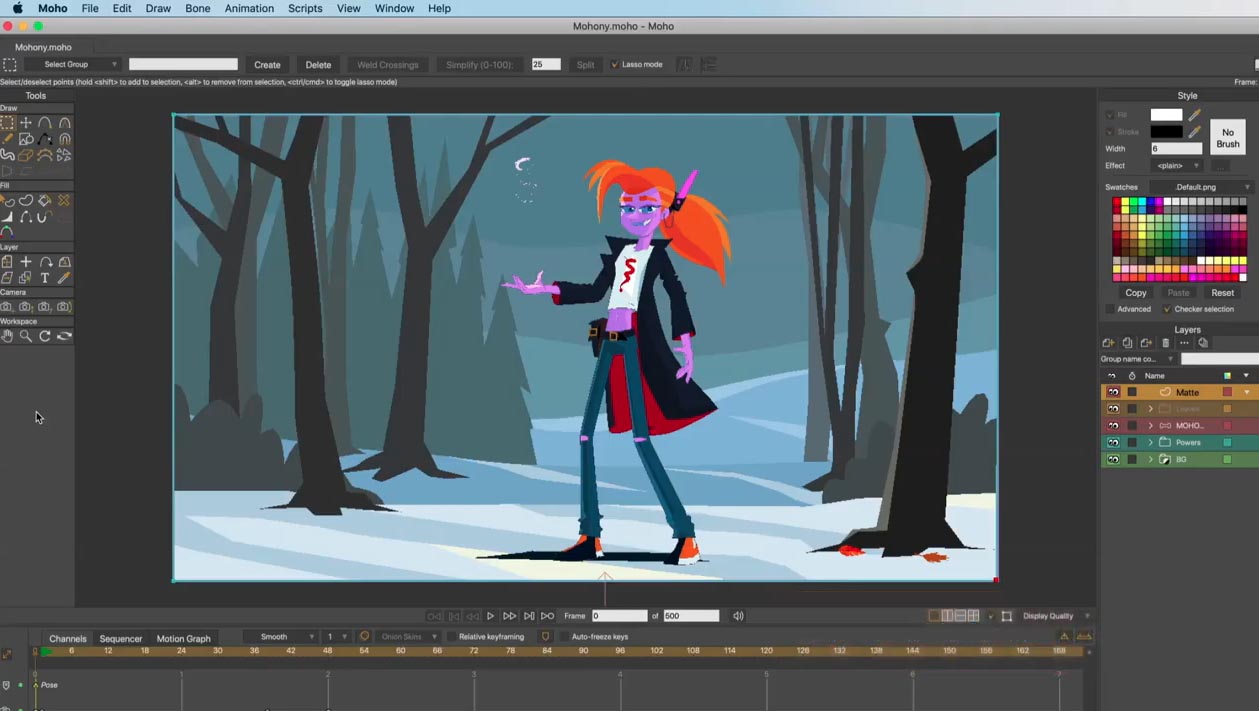
Task: Expand the BG layer group
Action: point(1150,459)
